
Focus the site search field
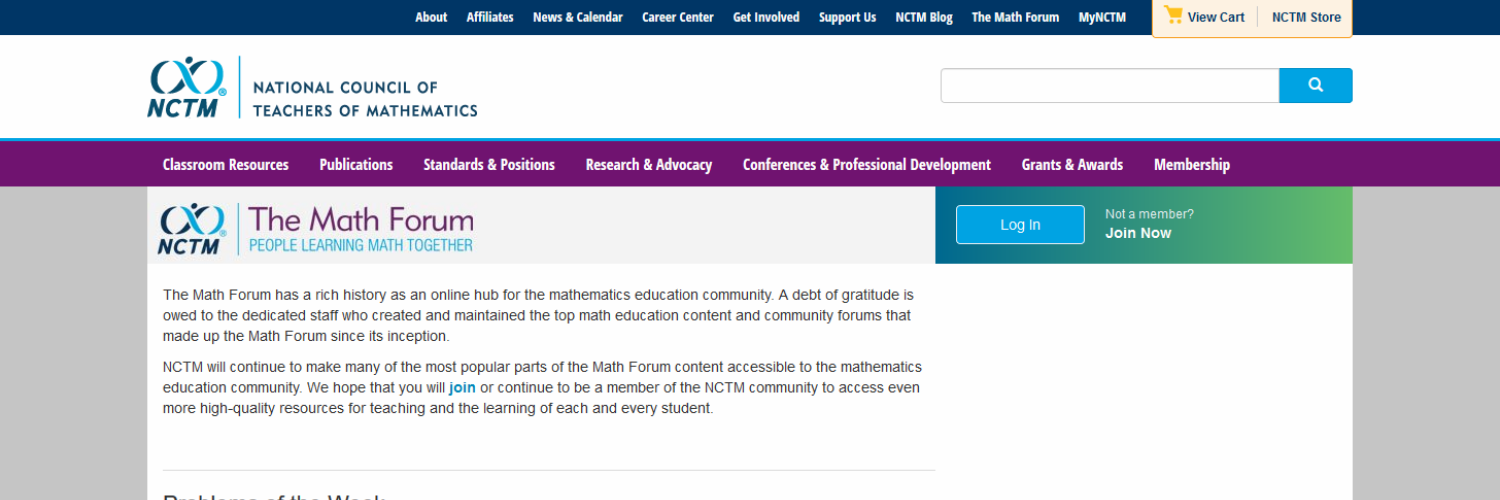(1110, 86)
